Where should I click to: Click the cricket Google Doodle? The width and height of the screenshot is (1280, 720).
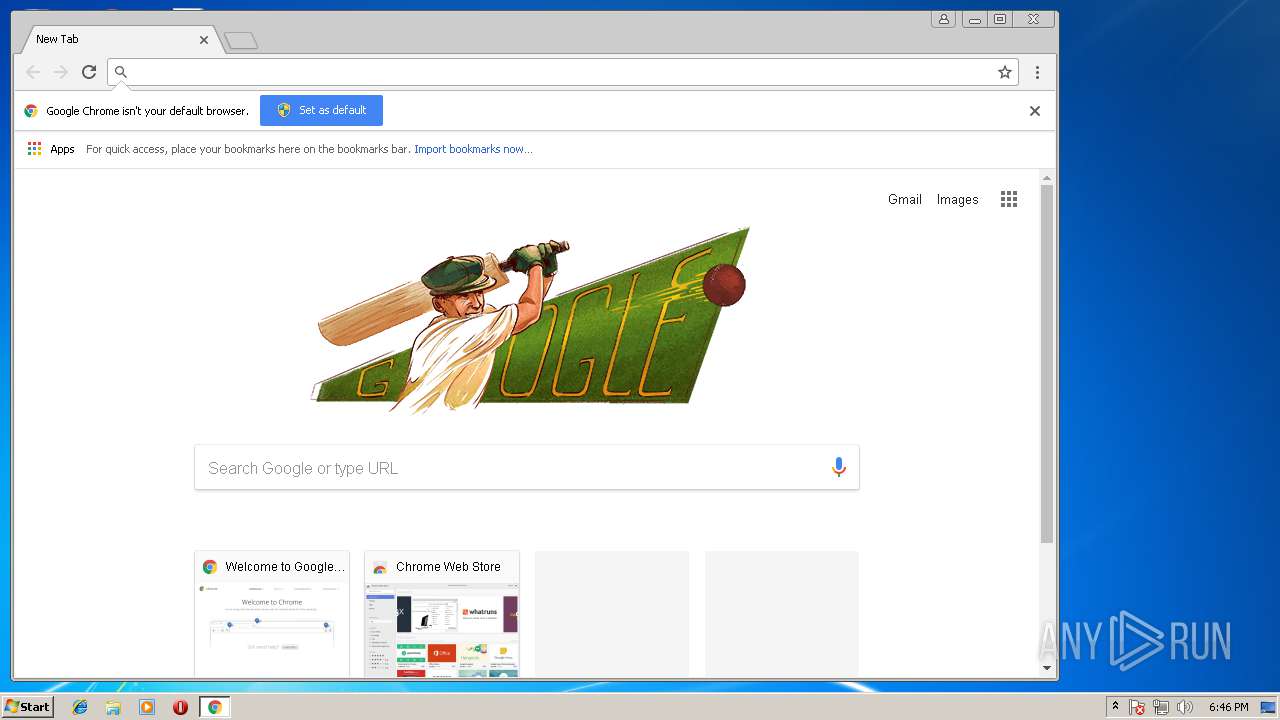[530, 320]
